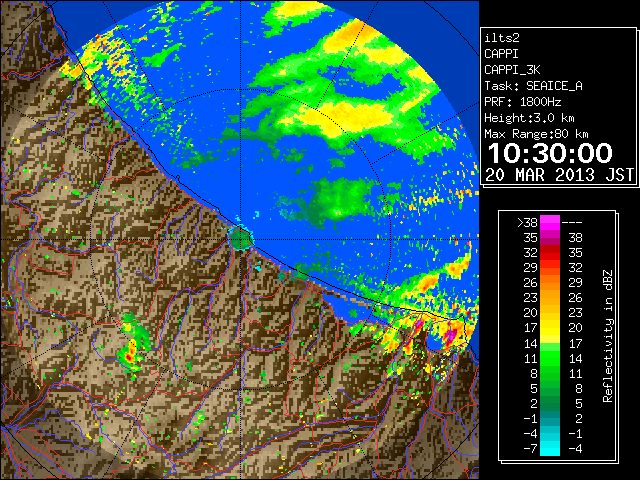Screen dimensions: 640x480
Task: Click the '-7' legend label
Action: tap(530, 448)
